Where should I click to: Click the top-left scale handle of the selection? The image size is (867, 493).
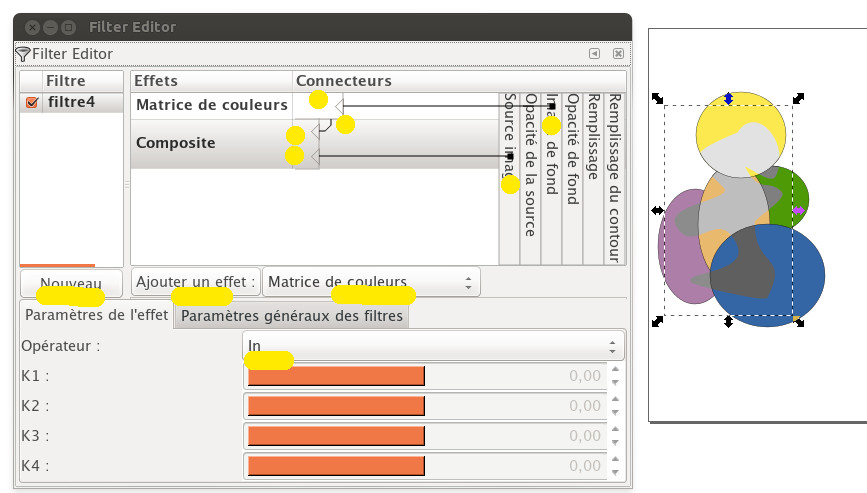click(658, 97)
